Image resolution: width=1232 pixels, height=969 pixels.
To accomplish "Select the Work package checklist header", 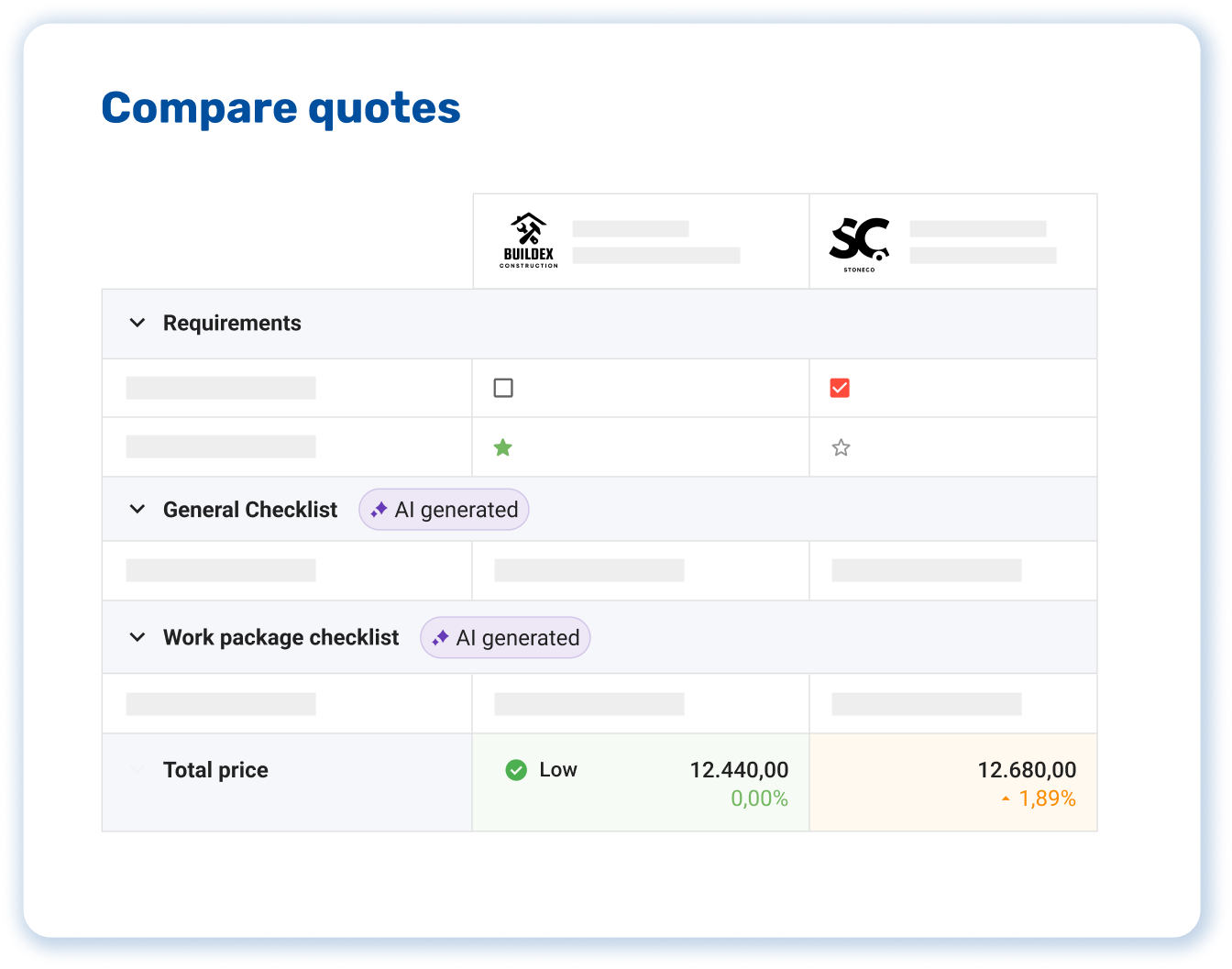I will coord(280,637).
